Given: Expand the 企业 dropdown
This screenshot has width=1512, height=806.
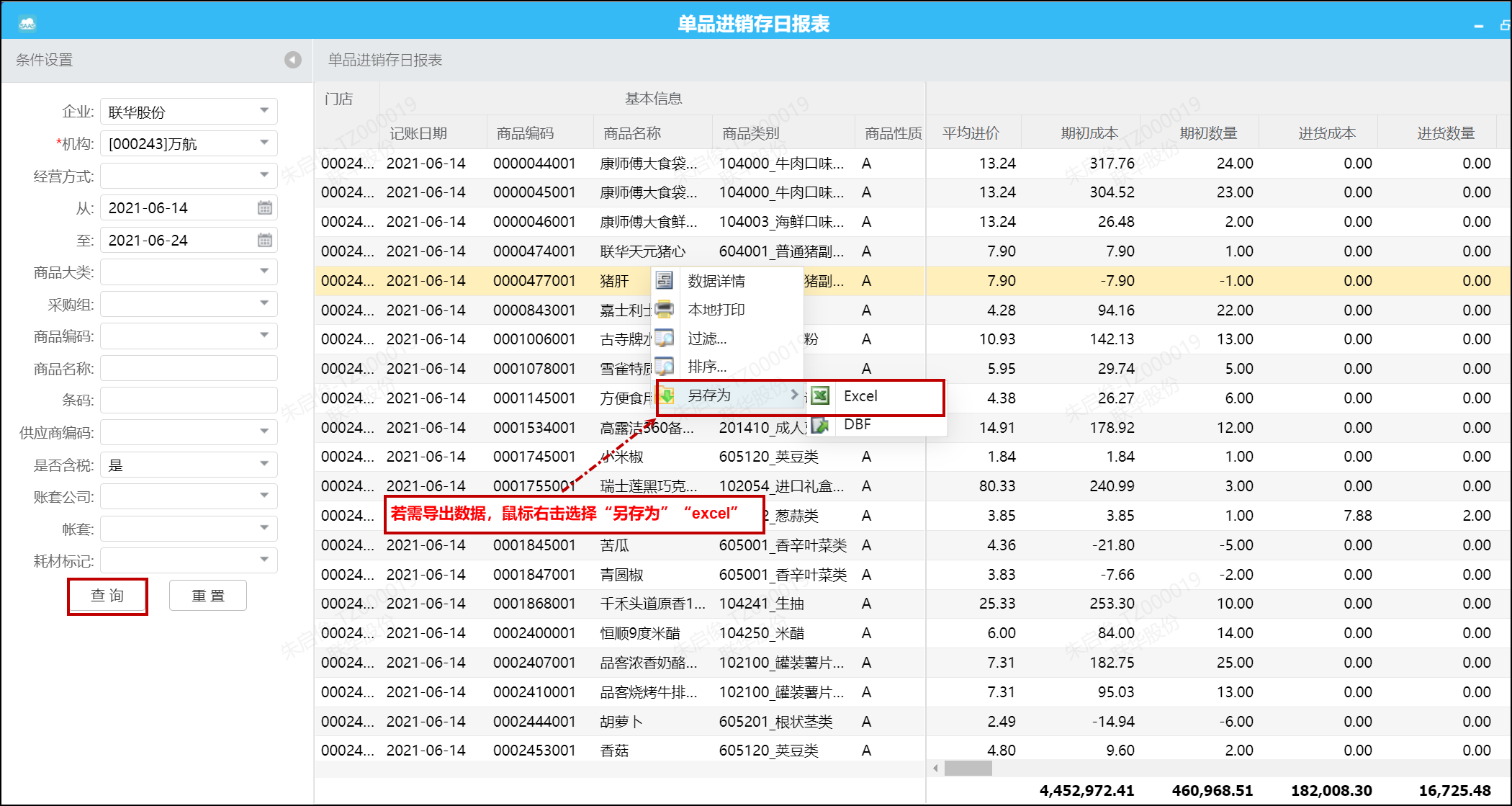Looking at the screenshot, I should [x=264, y=111].
